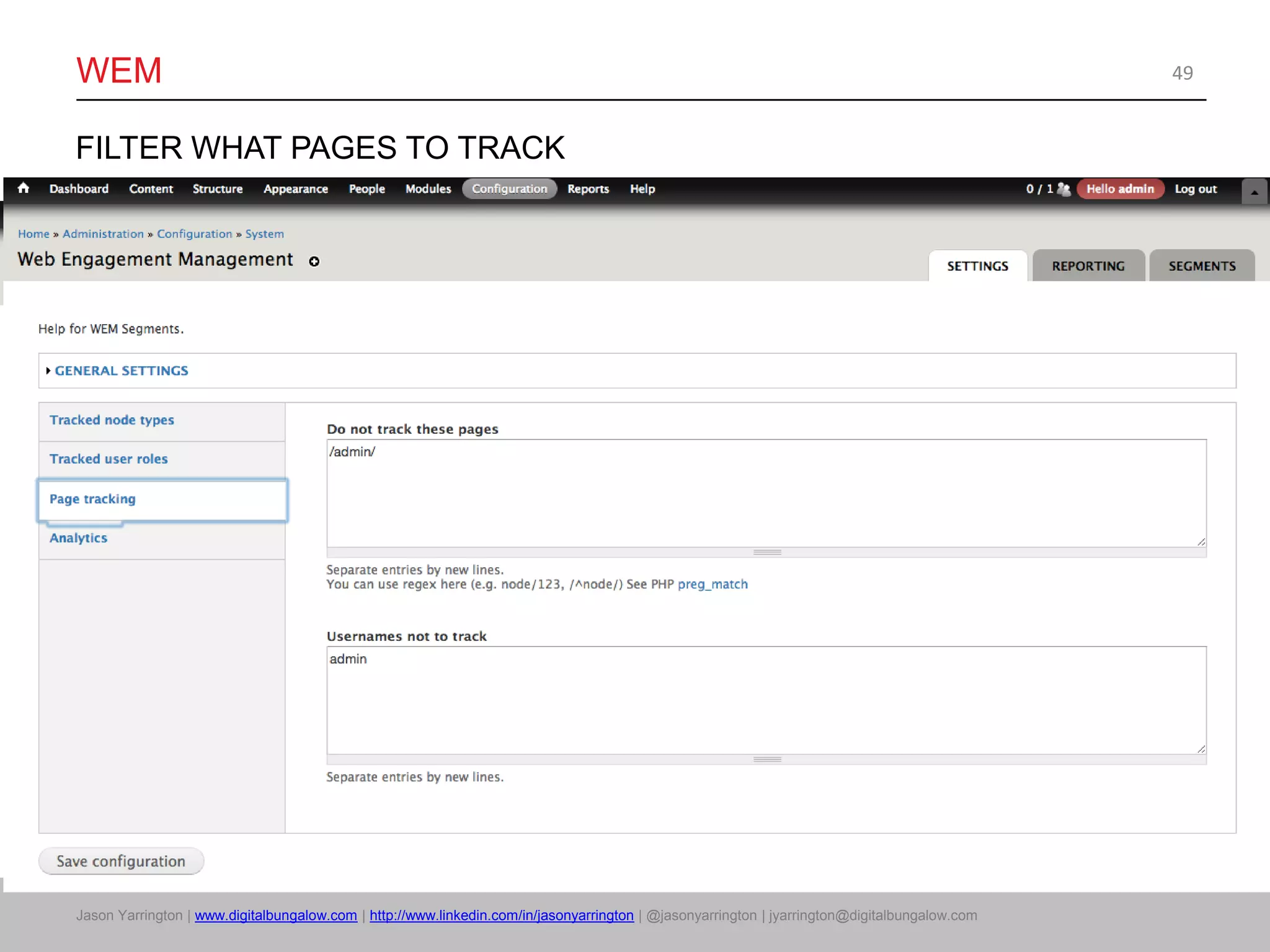Click the usernames textarea corner resize handle
The width and height of the screenshot is (1270, 952).
tap(1201, 749)
